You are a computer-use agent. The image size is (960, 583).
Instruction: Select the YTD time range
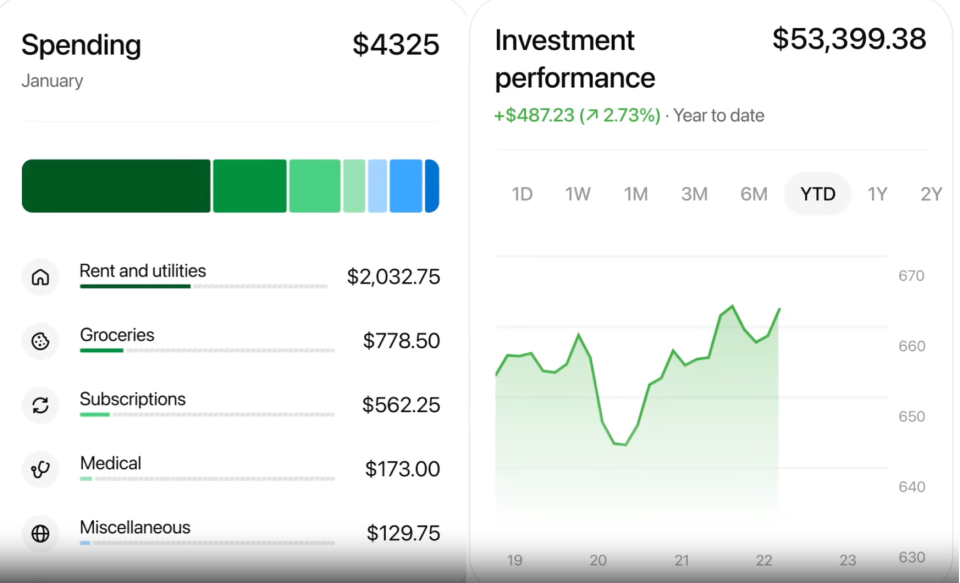[818, 194]
